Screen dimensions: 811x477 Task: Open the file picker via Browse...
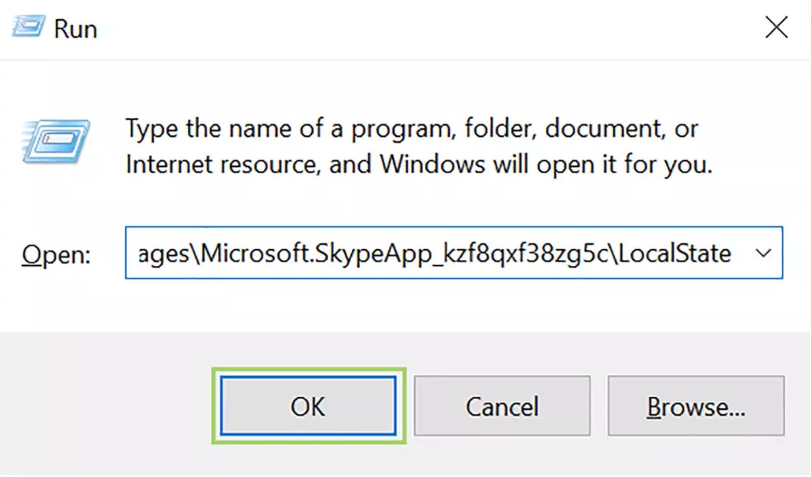point(696,406)
